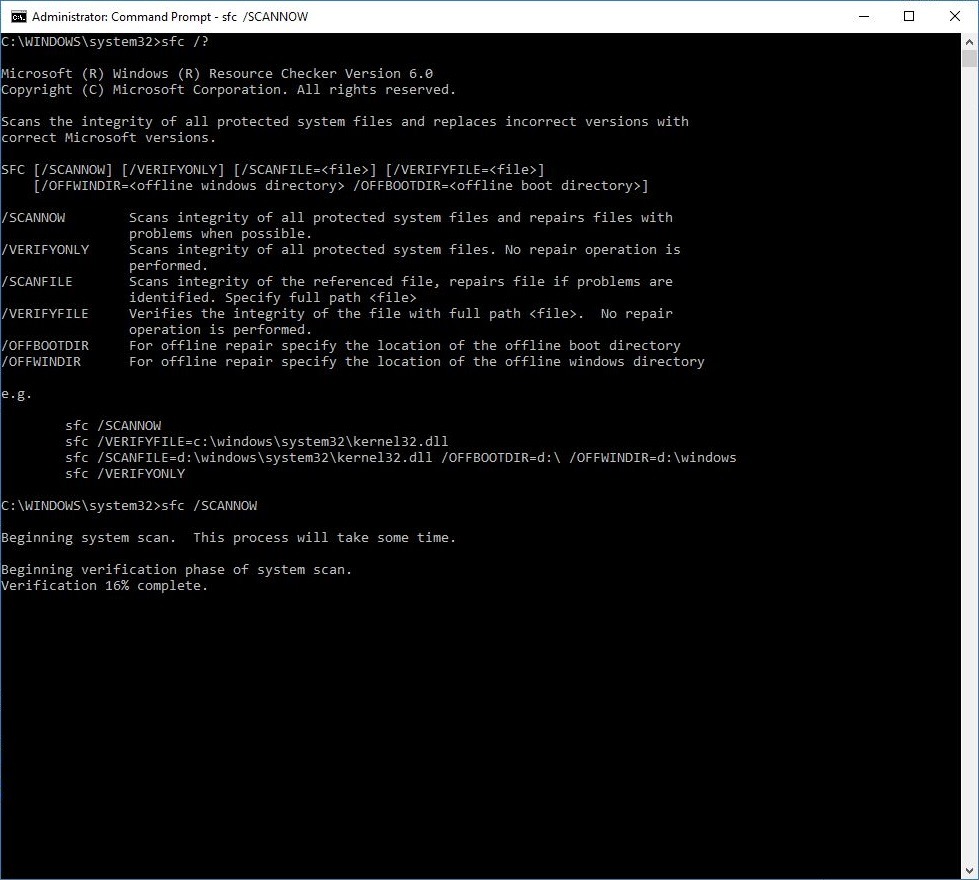Maximize the Command Prompt window
Screen dimensions: 979x880
pos(909,17)
